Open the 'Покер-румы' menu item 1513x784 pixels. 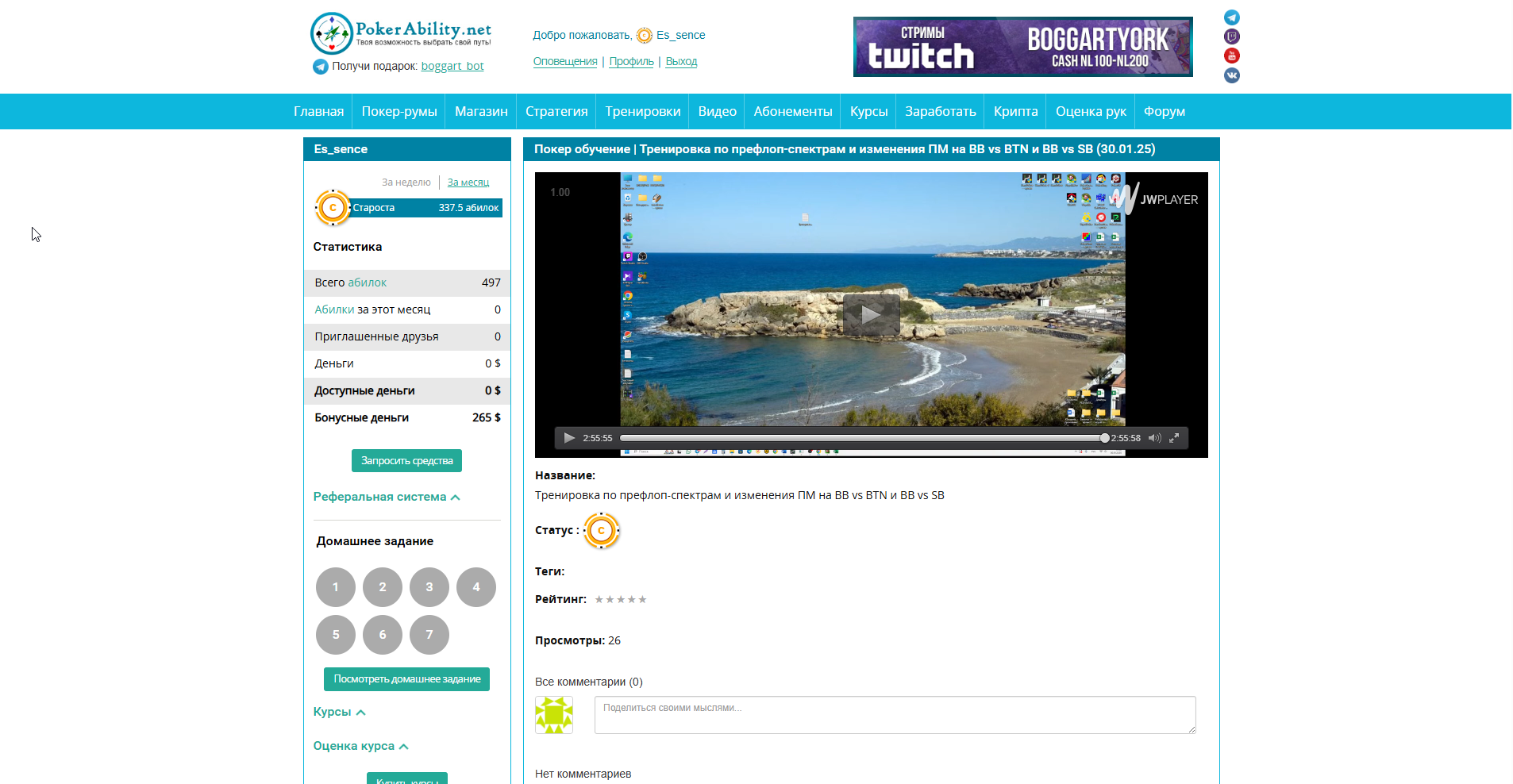tap(399, 112)
